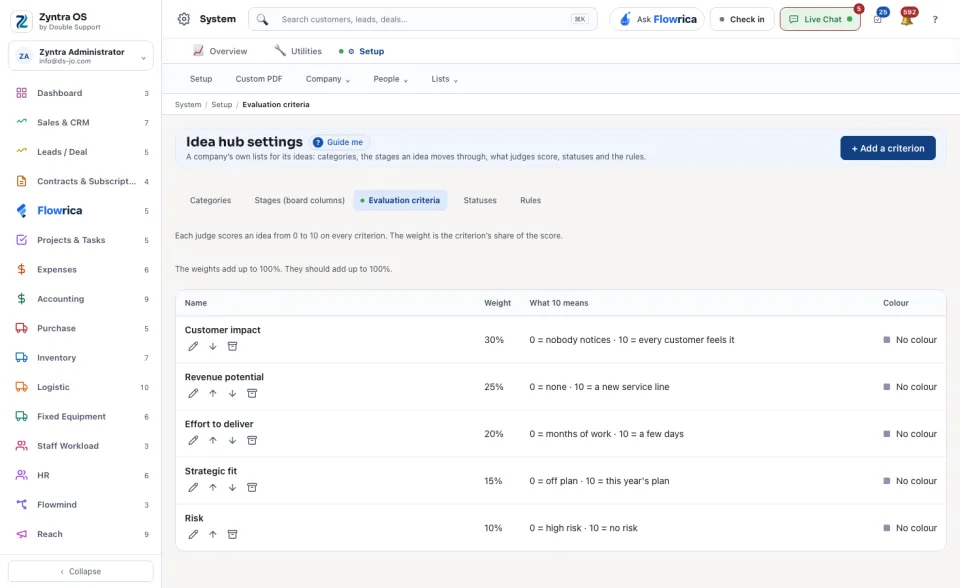The width and height of the screenshot is (960, 588).
Task: Click Add a criterion button
Action: coord(888,148)
